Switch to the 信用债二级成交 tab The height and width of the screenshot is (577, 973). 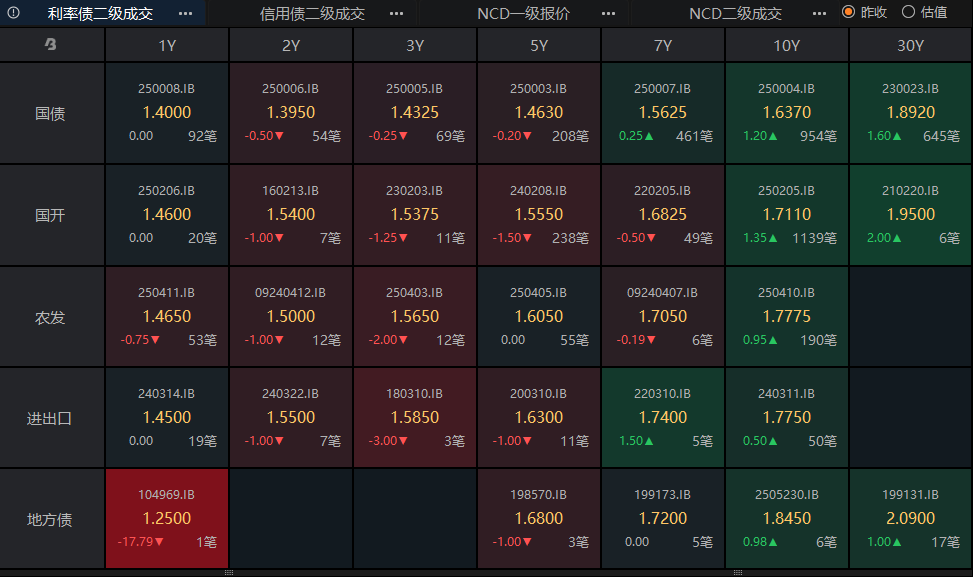pos(312,13)
